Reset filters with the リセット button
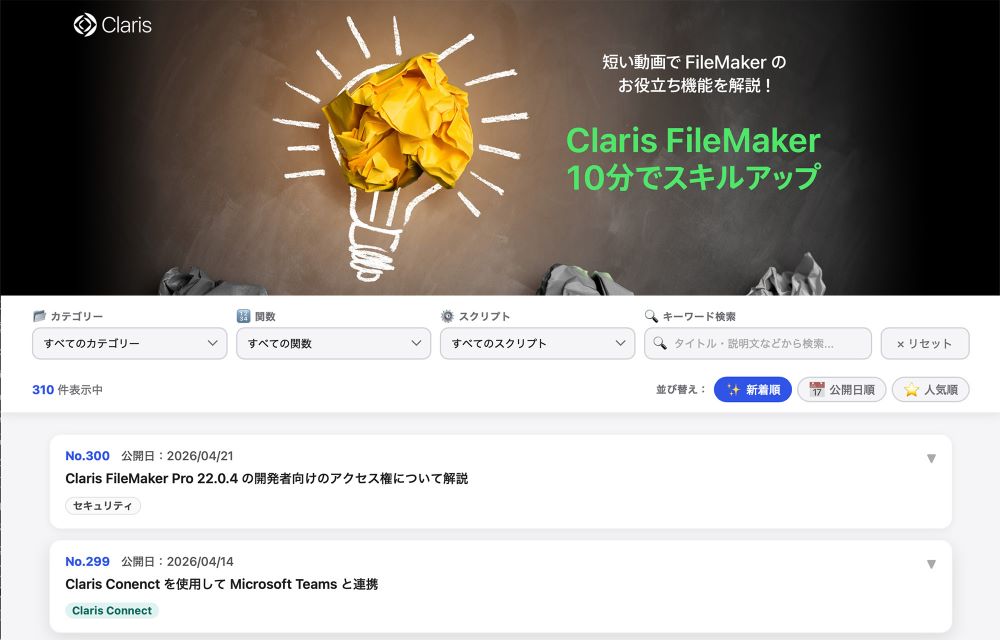 pos(925,343)
